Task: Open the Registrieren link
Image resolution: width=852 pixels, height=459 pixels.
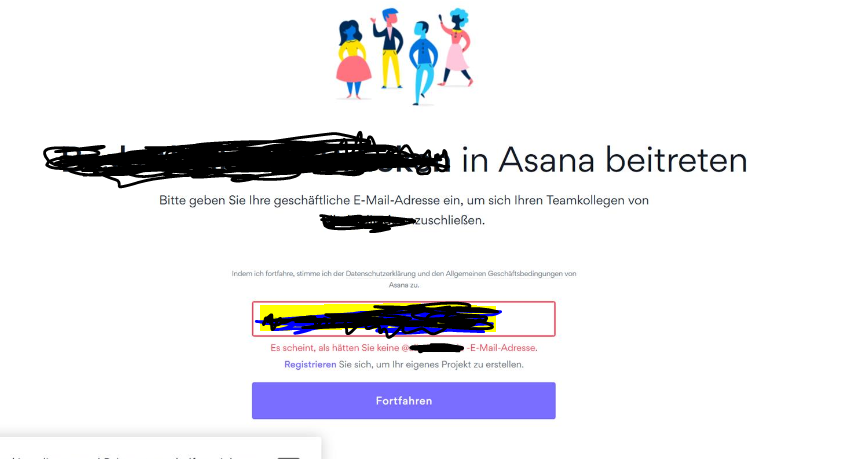Action: tap(310, 364)
